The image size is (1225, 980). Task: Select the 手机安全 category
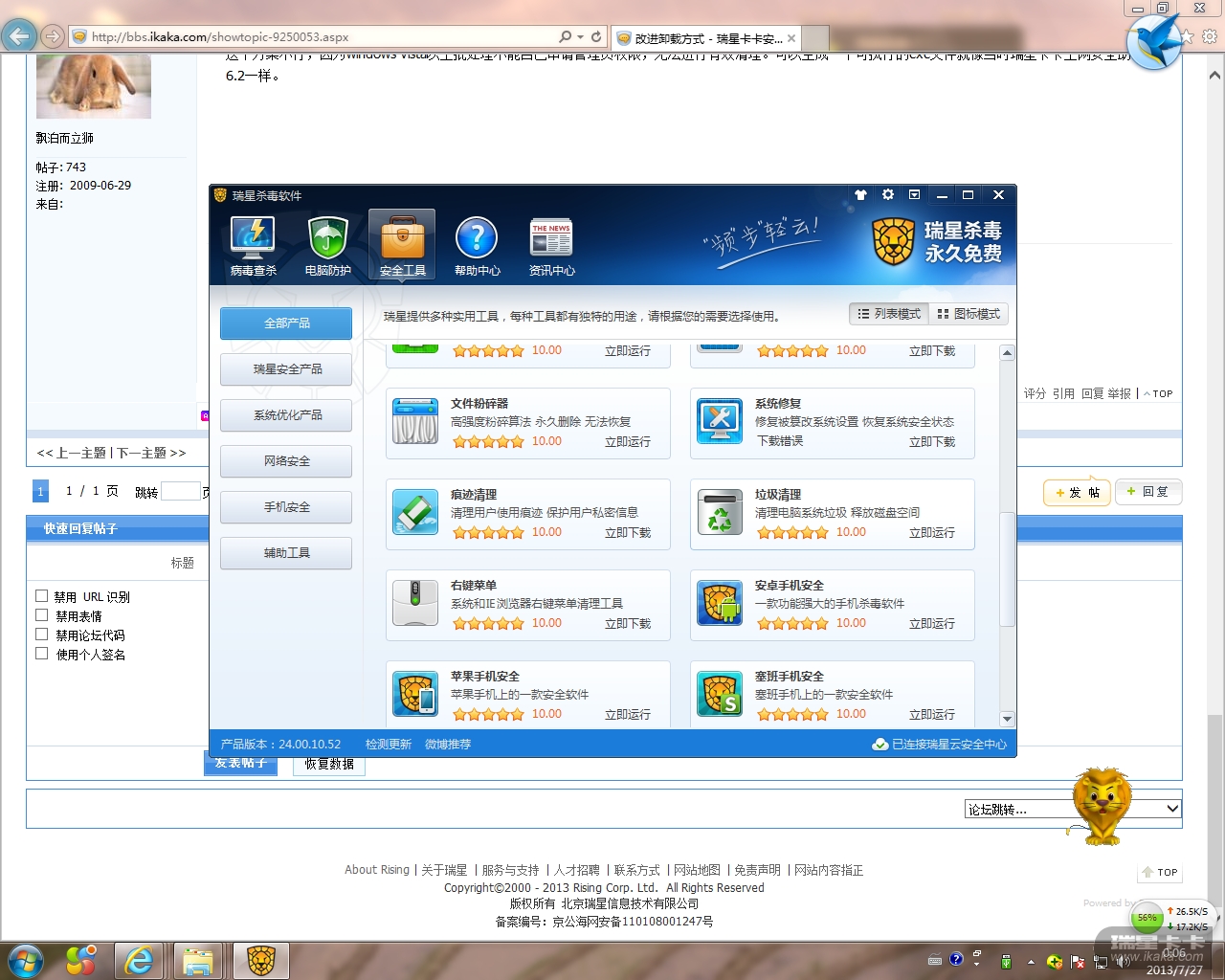(286, 507)
